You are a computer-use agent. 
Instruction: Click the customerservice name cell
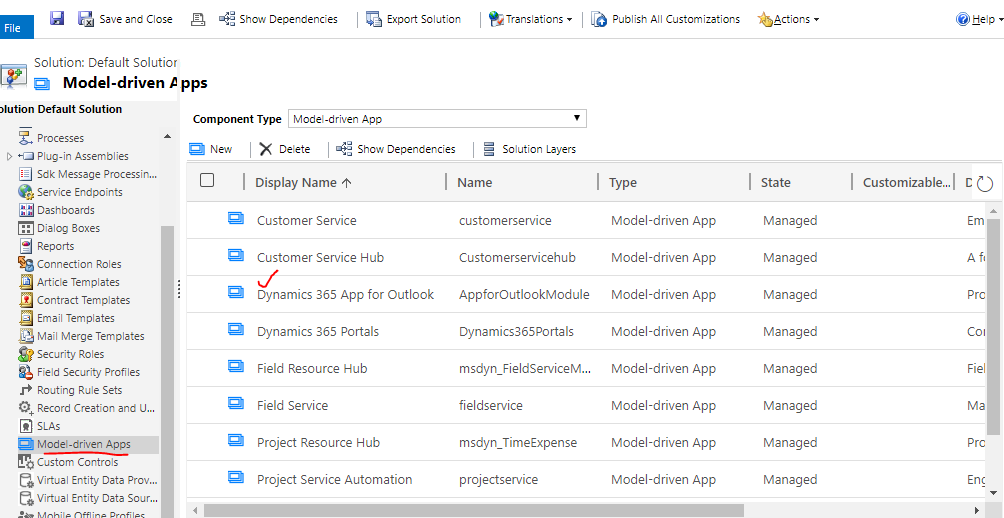(505, 220)
